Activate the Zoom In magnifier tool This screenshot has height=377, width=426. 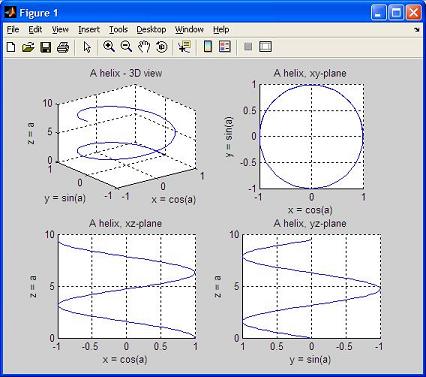109,47
